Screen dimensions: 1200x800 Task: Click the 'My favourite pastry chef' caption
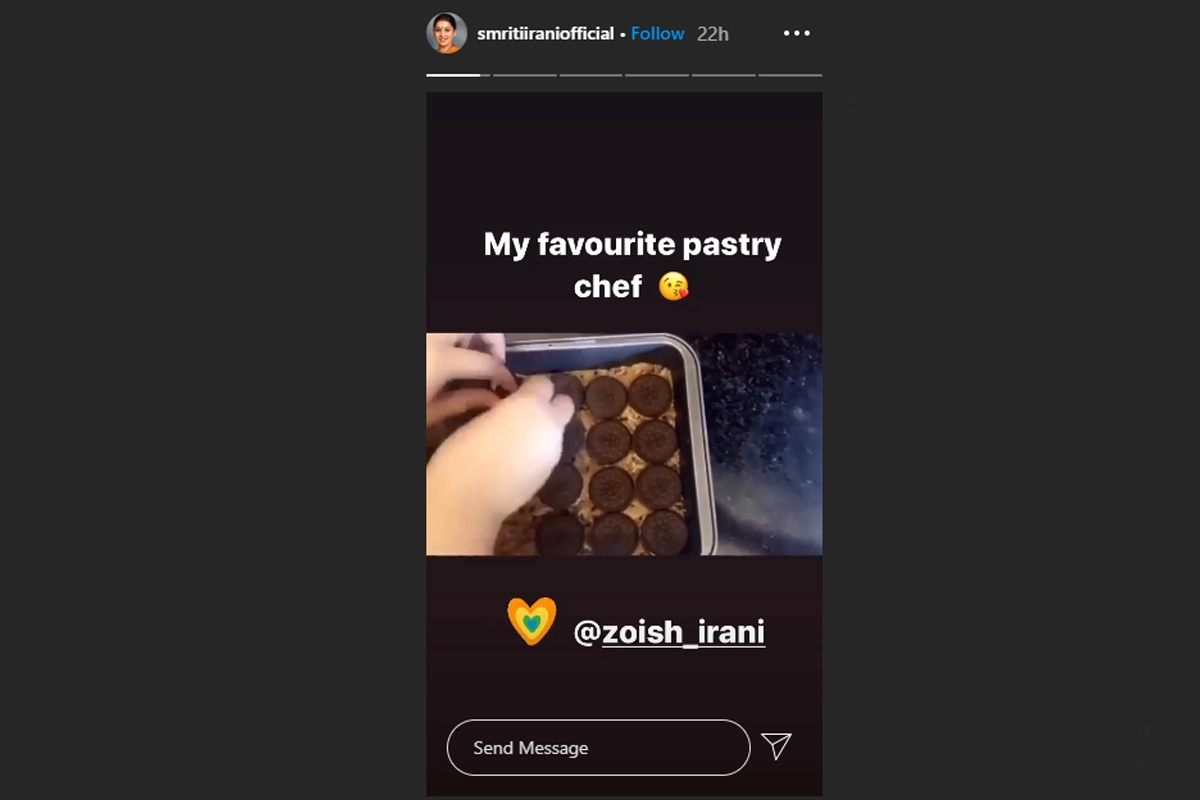[632, 265]
